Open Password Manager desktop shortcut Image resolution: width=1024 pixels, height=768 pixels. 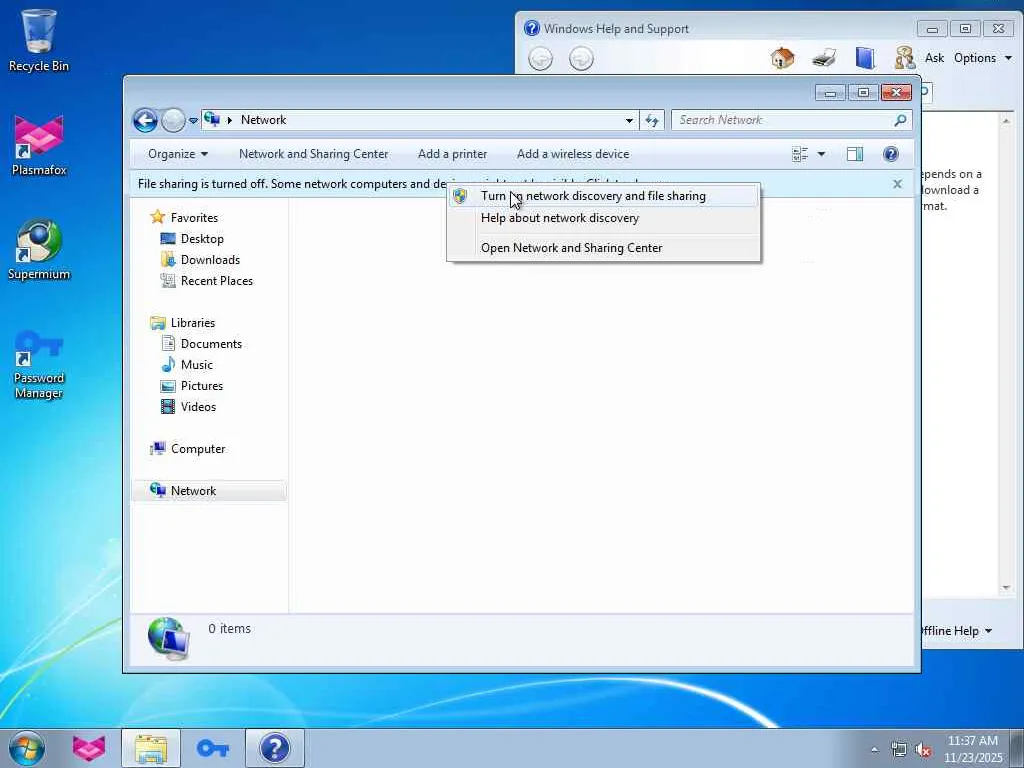tap(39, 364)
